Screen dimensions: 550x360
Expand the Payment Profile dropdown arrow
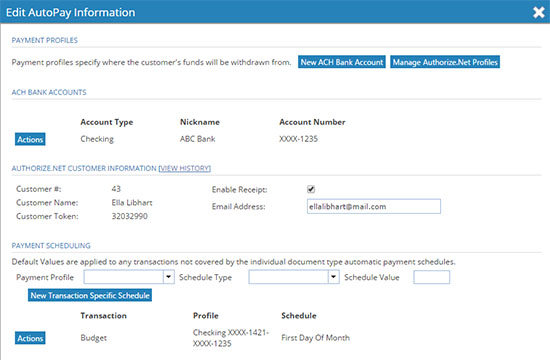(169, 277)
